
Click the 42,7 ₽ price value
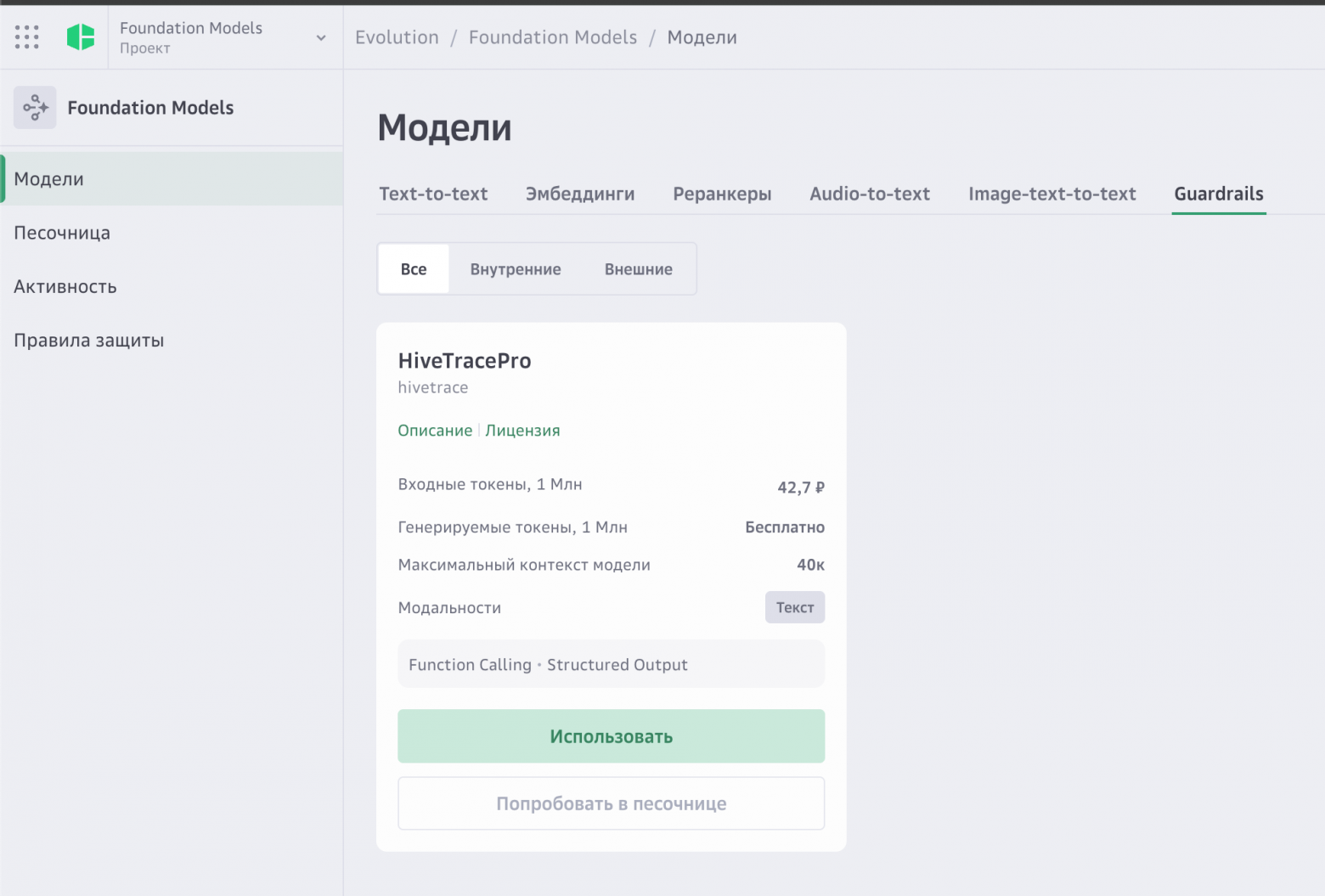[x=801, y=487]
